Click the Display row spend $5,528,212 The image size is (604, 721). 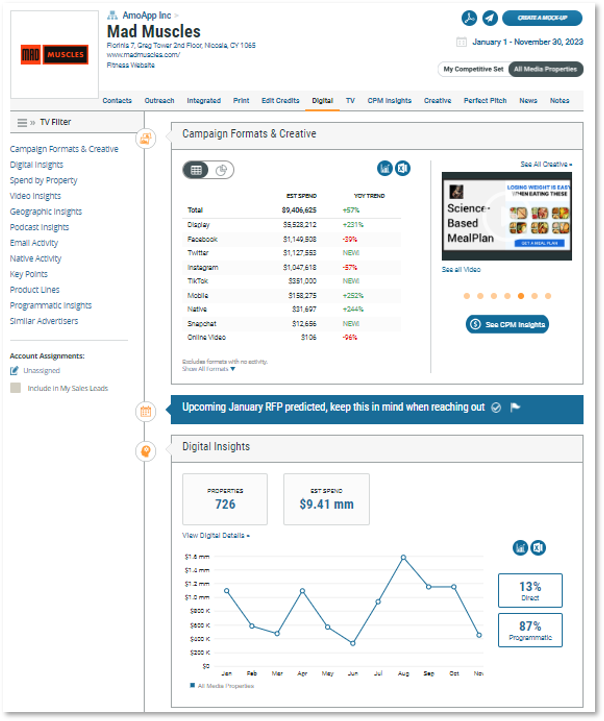pyautogui.click(x=299, y=225)
